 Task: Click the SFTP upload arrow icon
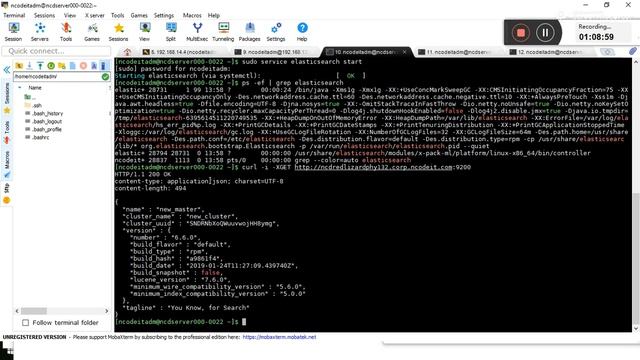[x=40, y=66]
